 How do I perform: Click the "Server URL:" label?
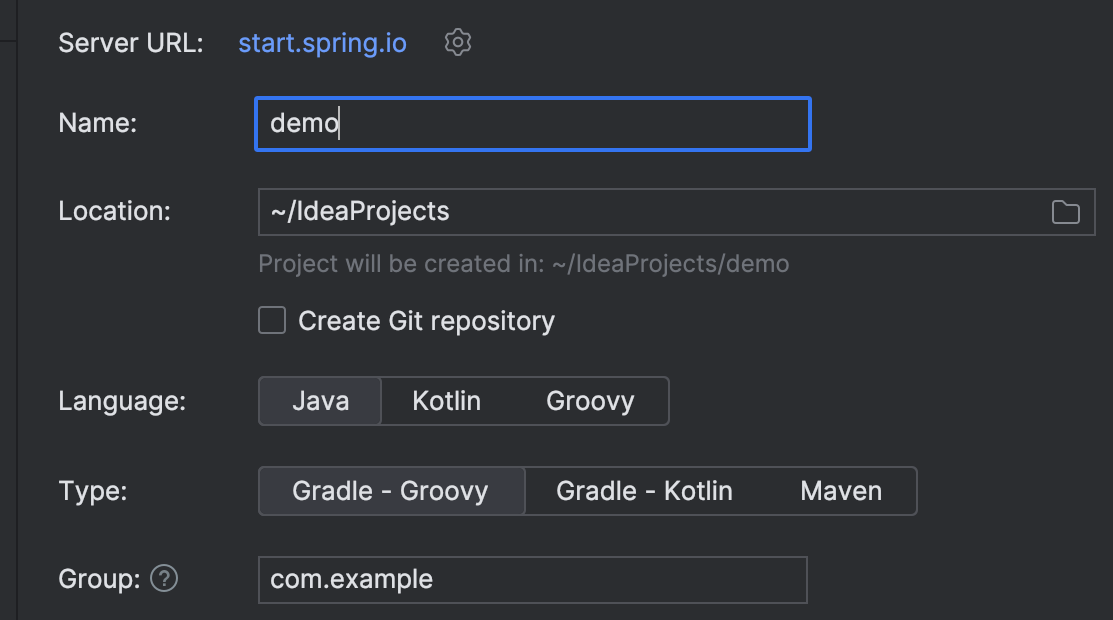[131, 44]
